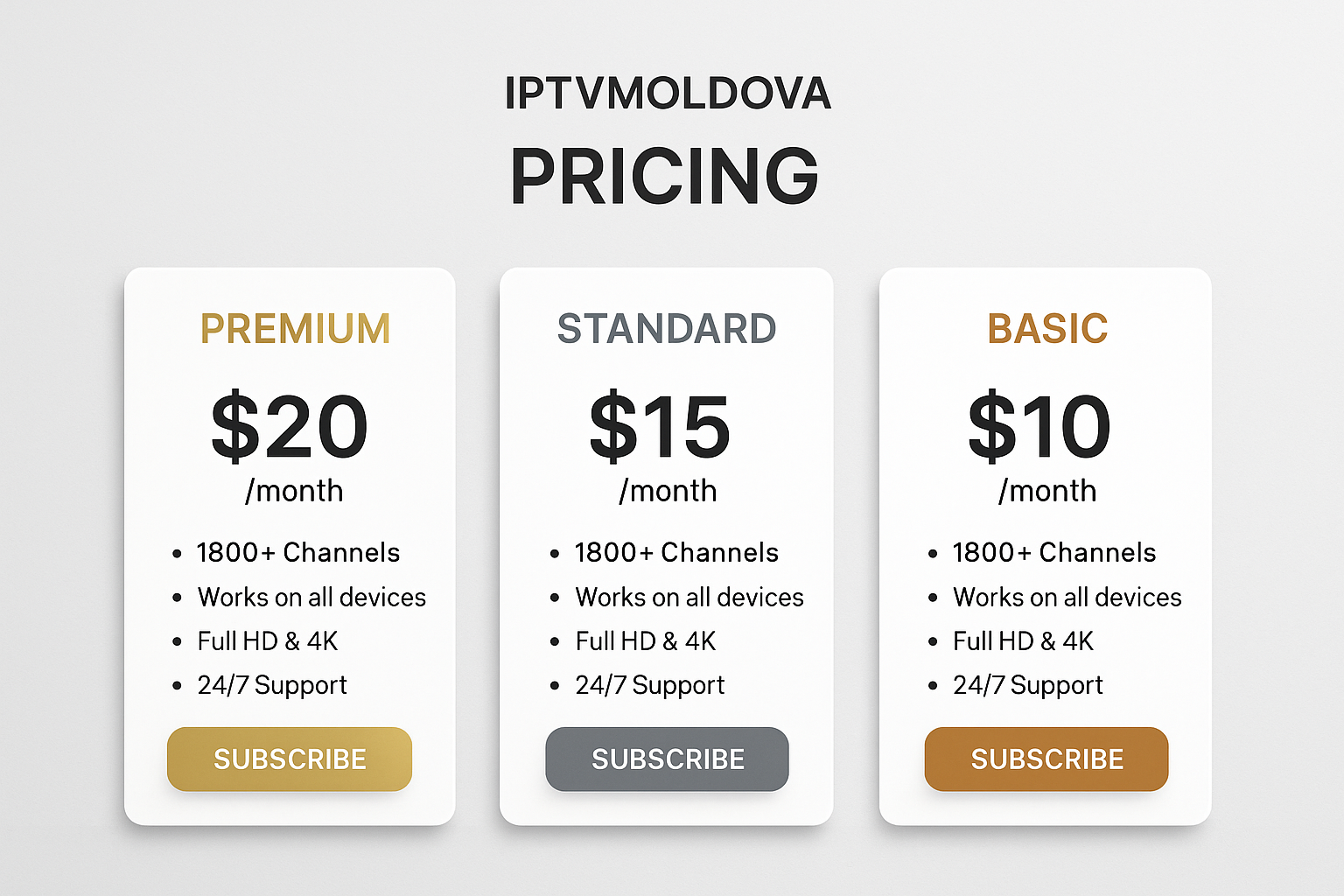Click the gray Standard SUBSCRIBE button
Viewport: 1344px width, 896px height.
[668, 759]
